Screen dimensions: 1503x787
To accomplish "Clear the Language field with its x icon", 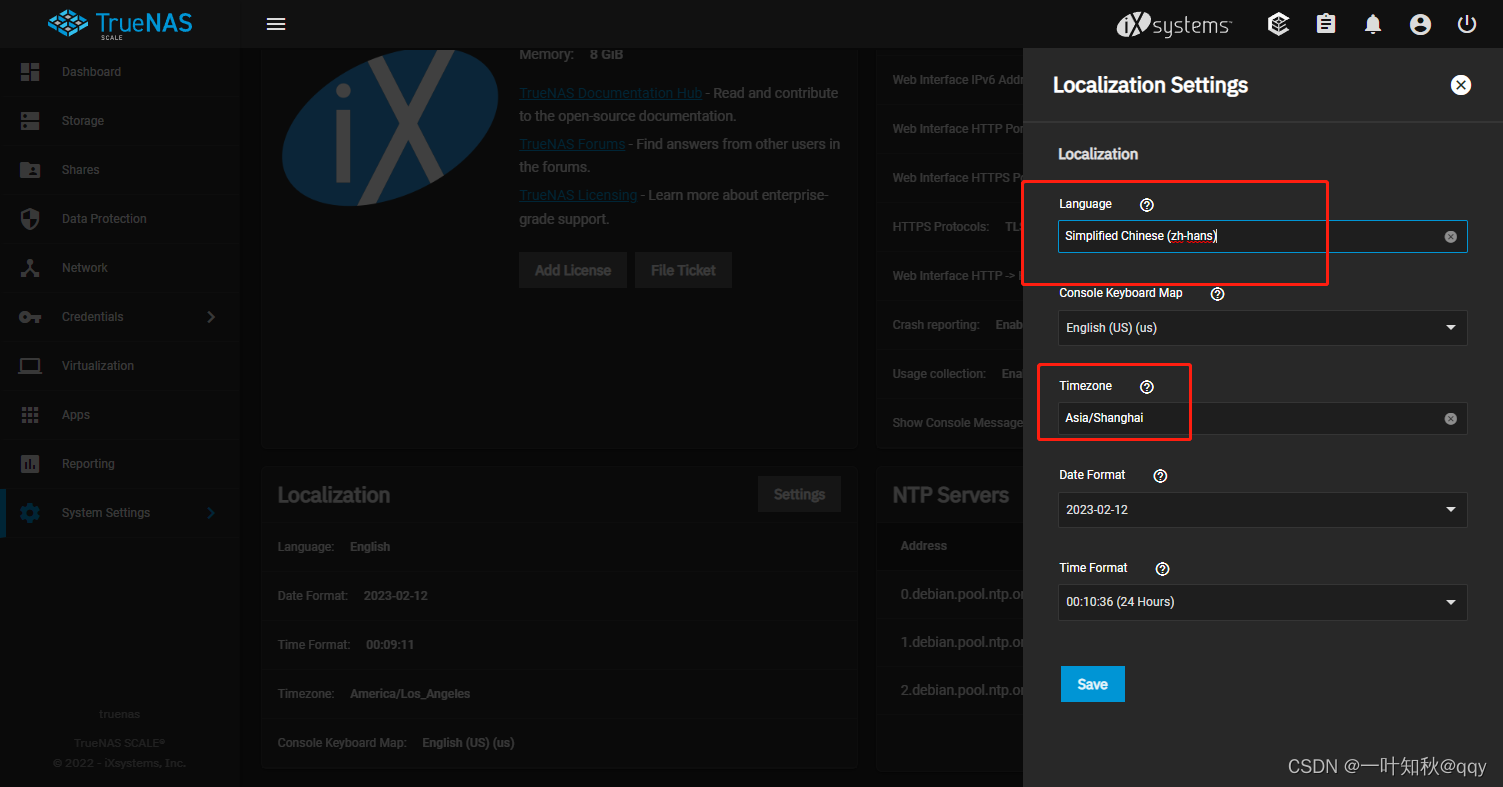I will 1450,237.
